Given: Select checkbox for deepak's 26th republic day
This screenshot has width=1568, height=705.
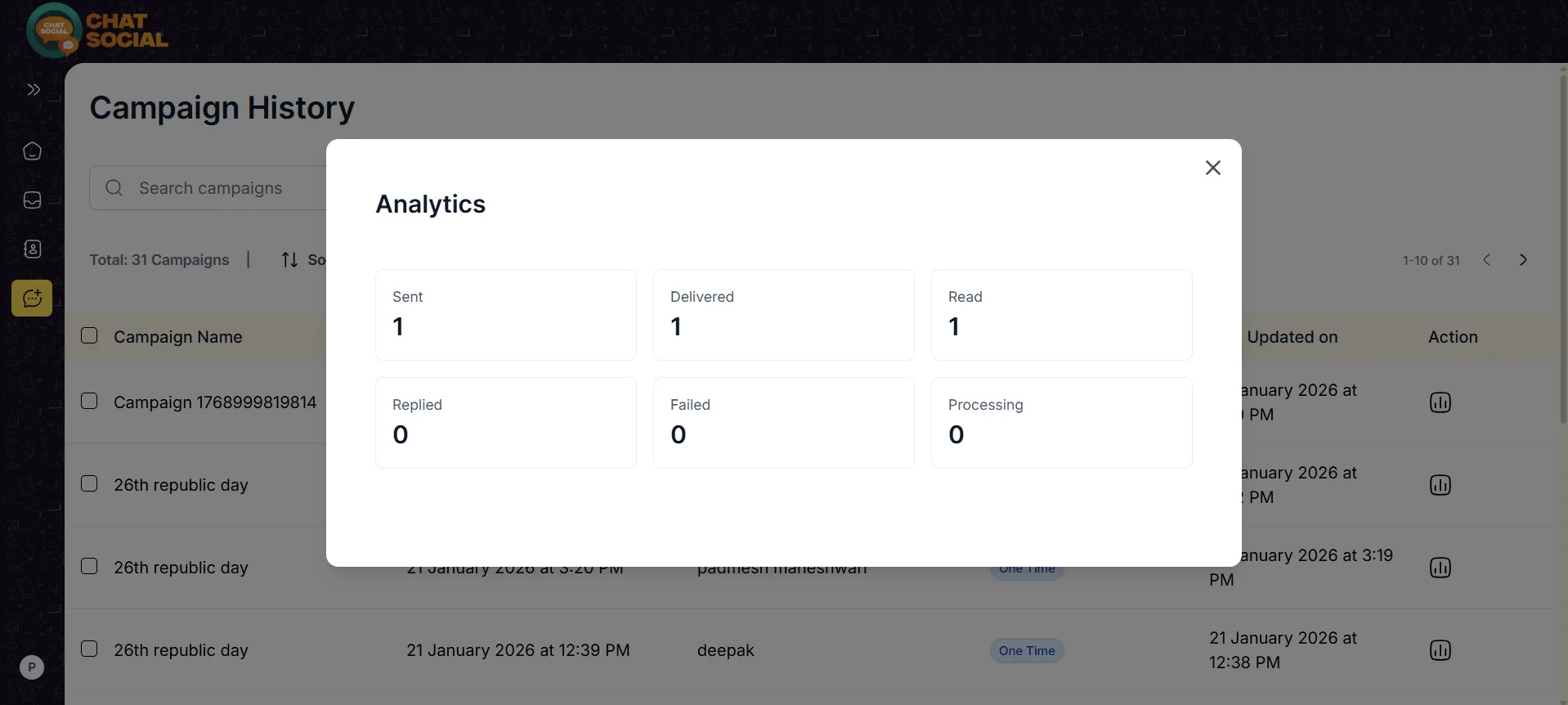Looking at the screenshot, I should click(x=89, y=649).
